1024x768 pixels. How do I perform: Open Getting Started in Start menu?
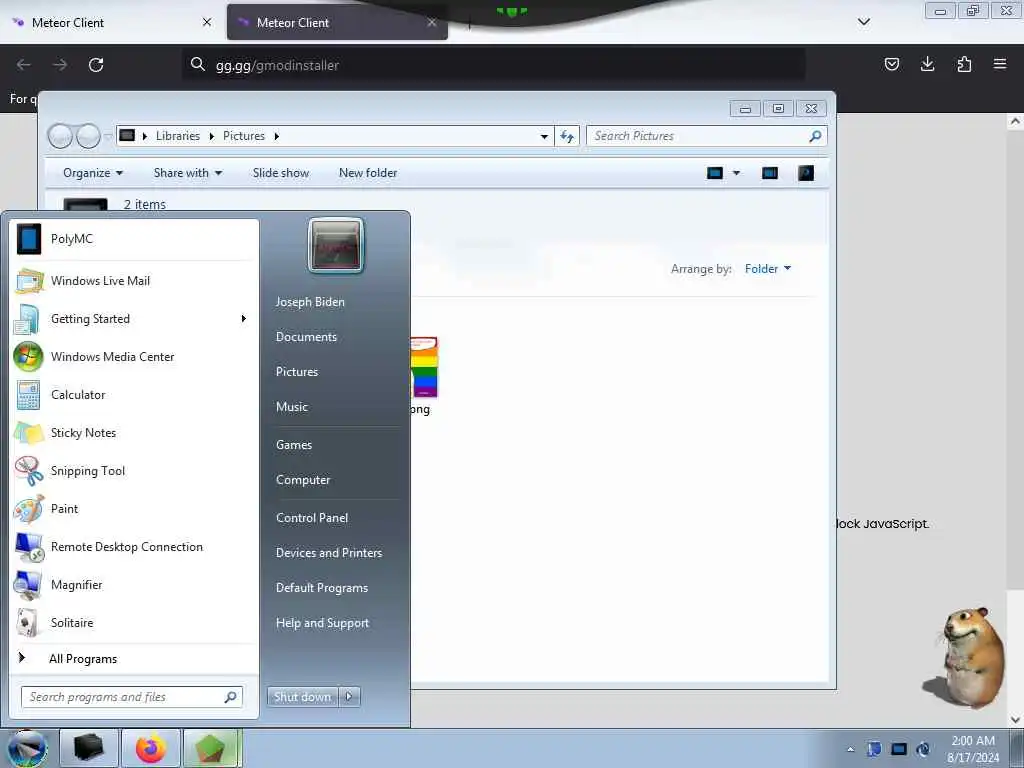coord(134,319)
